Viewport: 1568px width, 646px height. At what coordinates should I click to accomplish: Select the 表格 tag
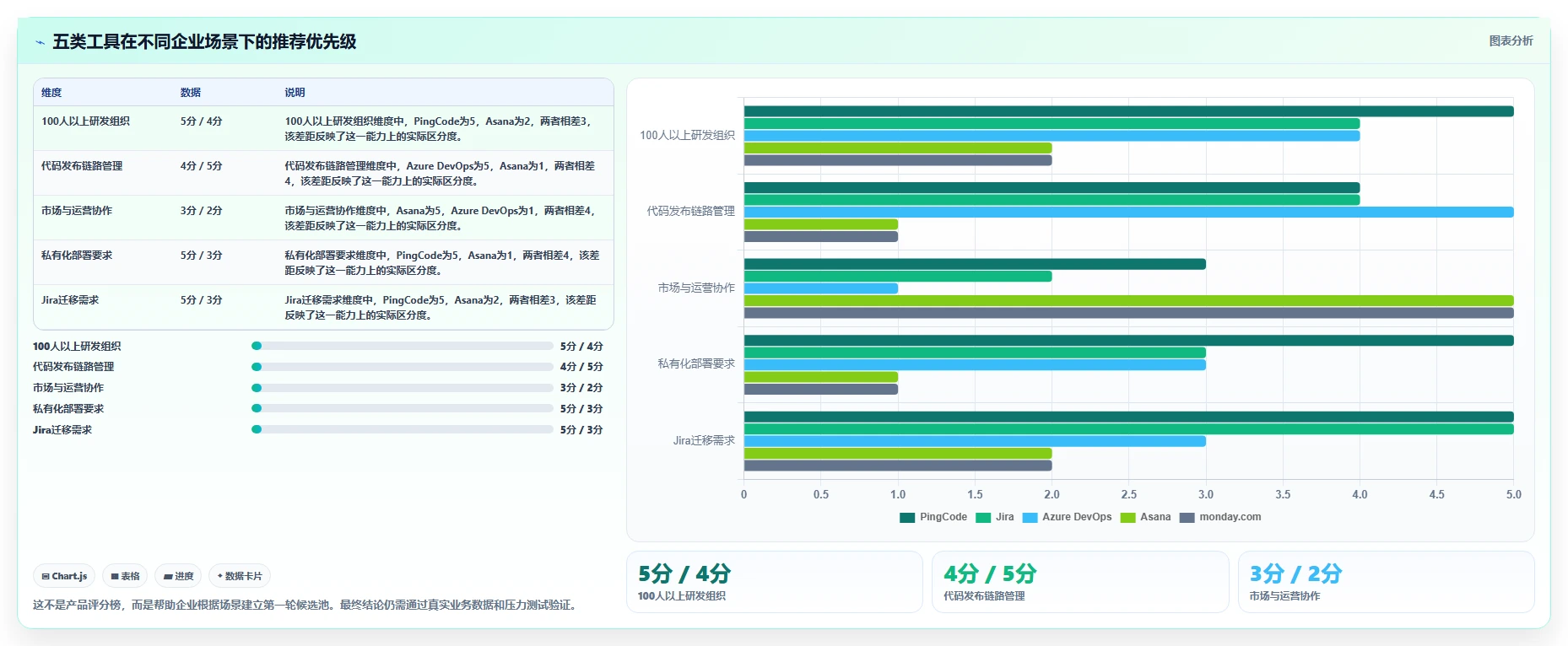click(x=125, y=576)
